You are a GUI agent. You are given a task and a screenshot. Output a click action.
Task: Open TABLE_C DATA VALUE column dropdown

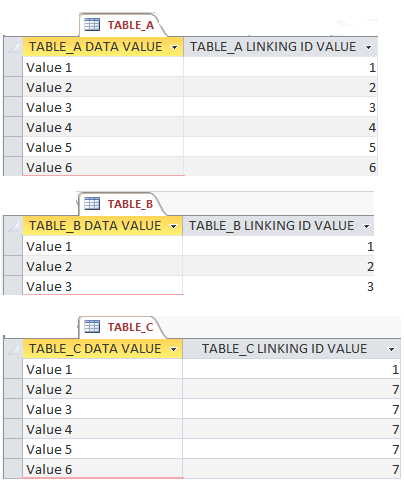click(x=173, y=350)
